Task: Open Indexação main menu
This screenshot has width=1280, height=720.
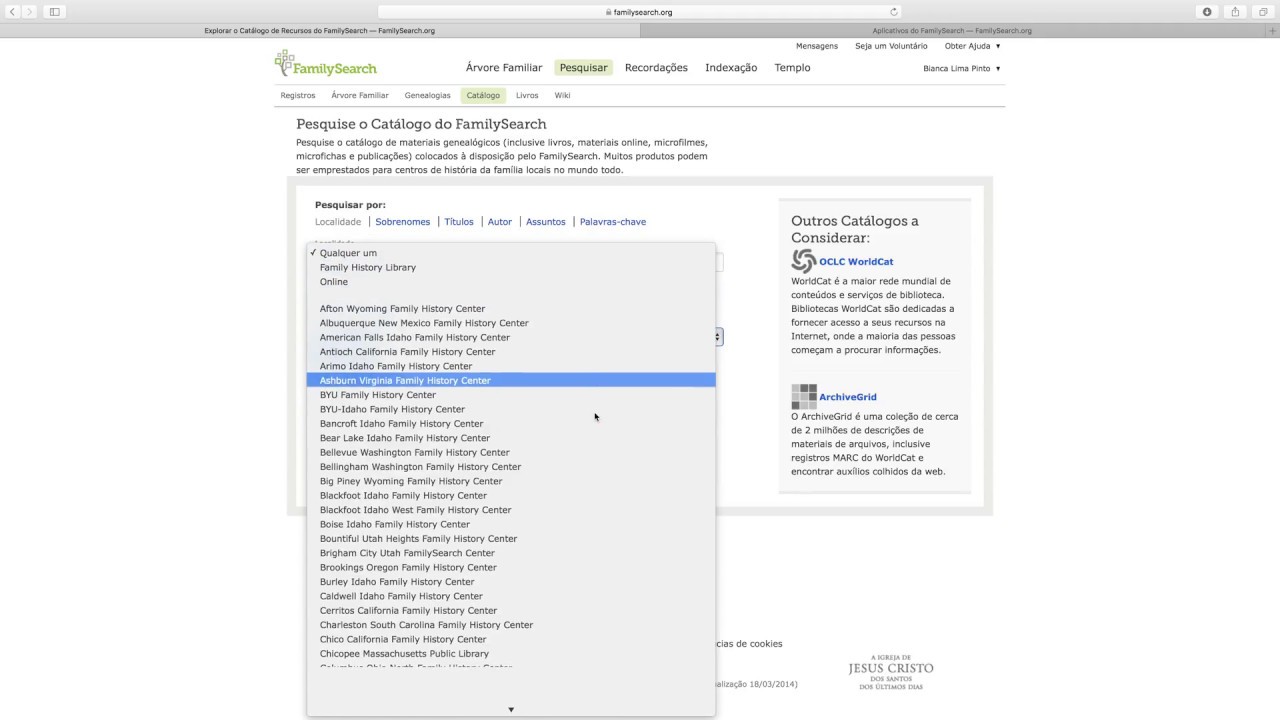Action: click(x=731, y=68)
